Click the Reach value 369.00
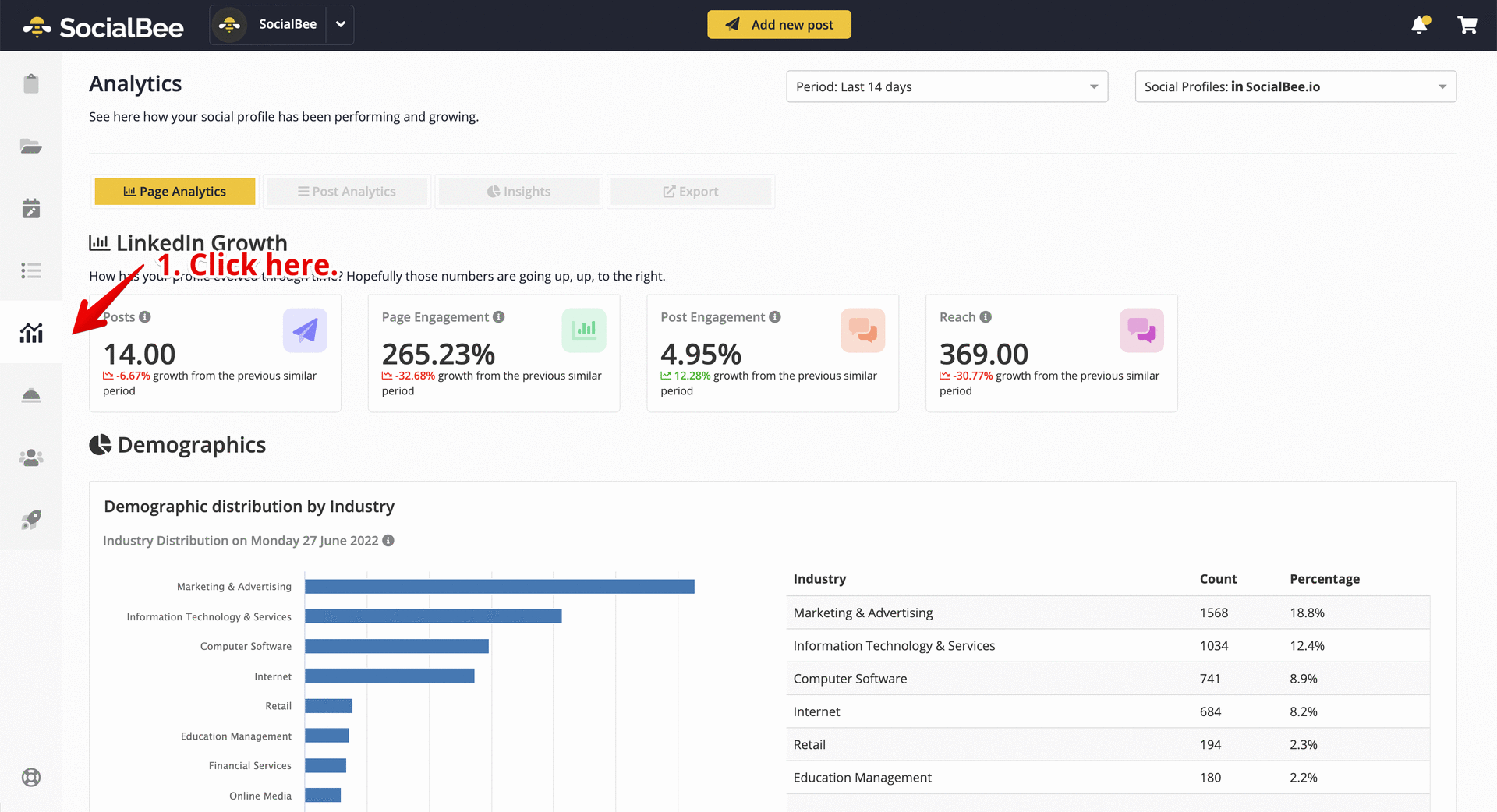Viewport: 1497px width, 812px height. click(x=984, y=354)
